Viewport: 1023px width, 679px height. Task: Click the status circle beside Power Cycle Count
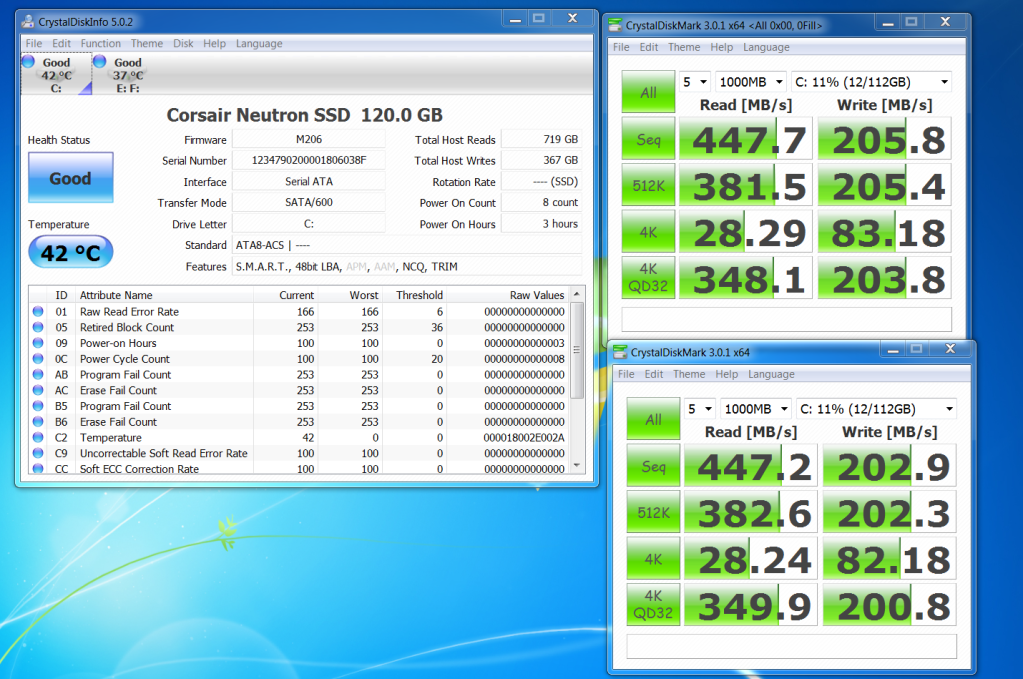click(x=38, y=359)
